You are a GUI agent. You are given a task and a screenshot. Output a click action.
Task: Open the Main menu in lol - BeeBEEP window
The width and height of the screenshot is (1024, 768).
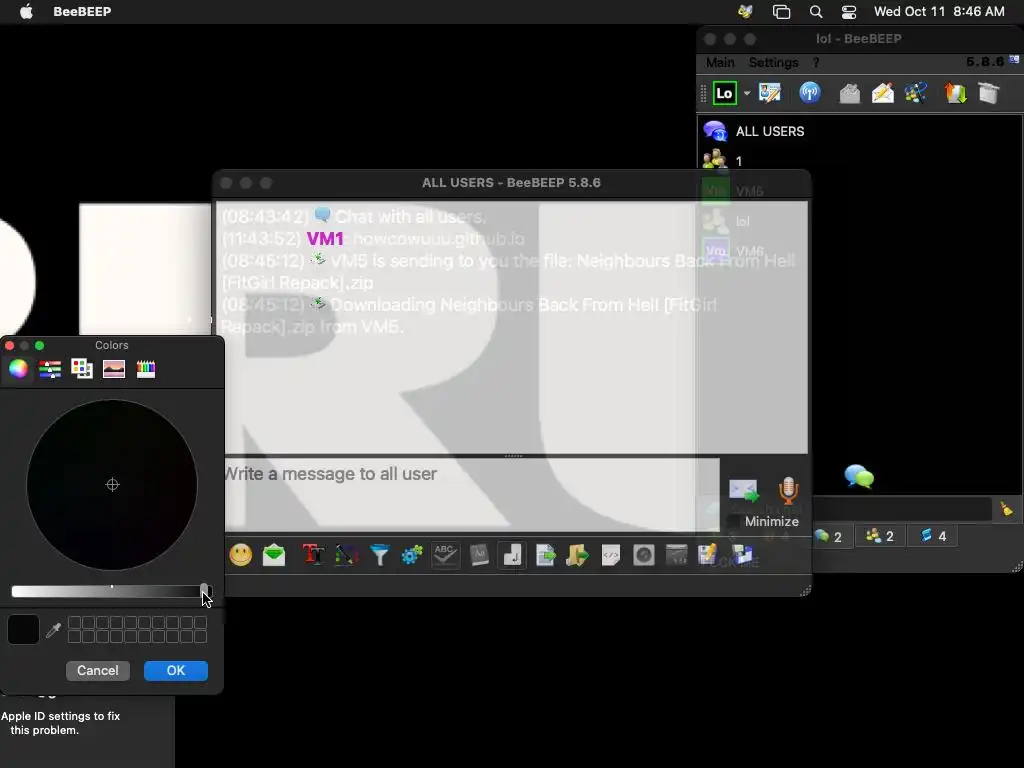coord(720,63)
